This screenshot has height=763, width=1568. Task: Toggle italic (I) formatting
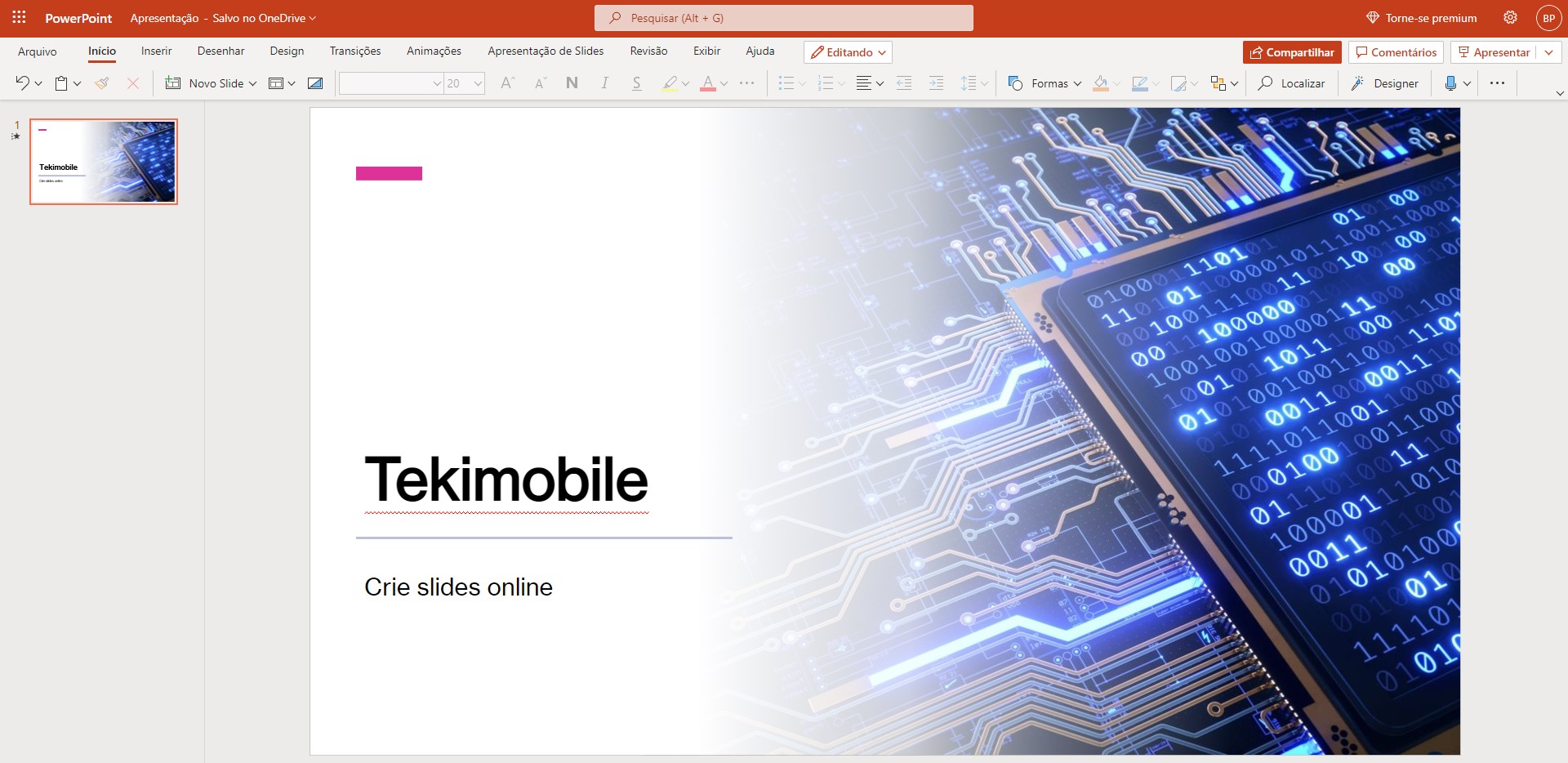(604, 83)
